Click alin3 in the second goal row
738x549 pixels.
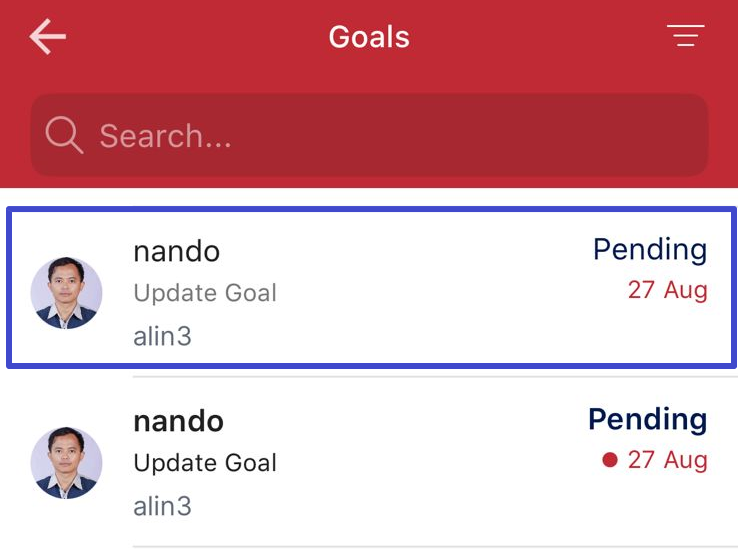pyautogui.click(x=162, y=506)
